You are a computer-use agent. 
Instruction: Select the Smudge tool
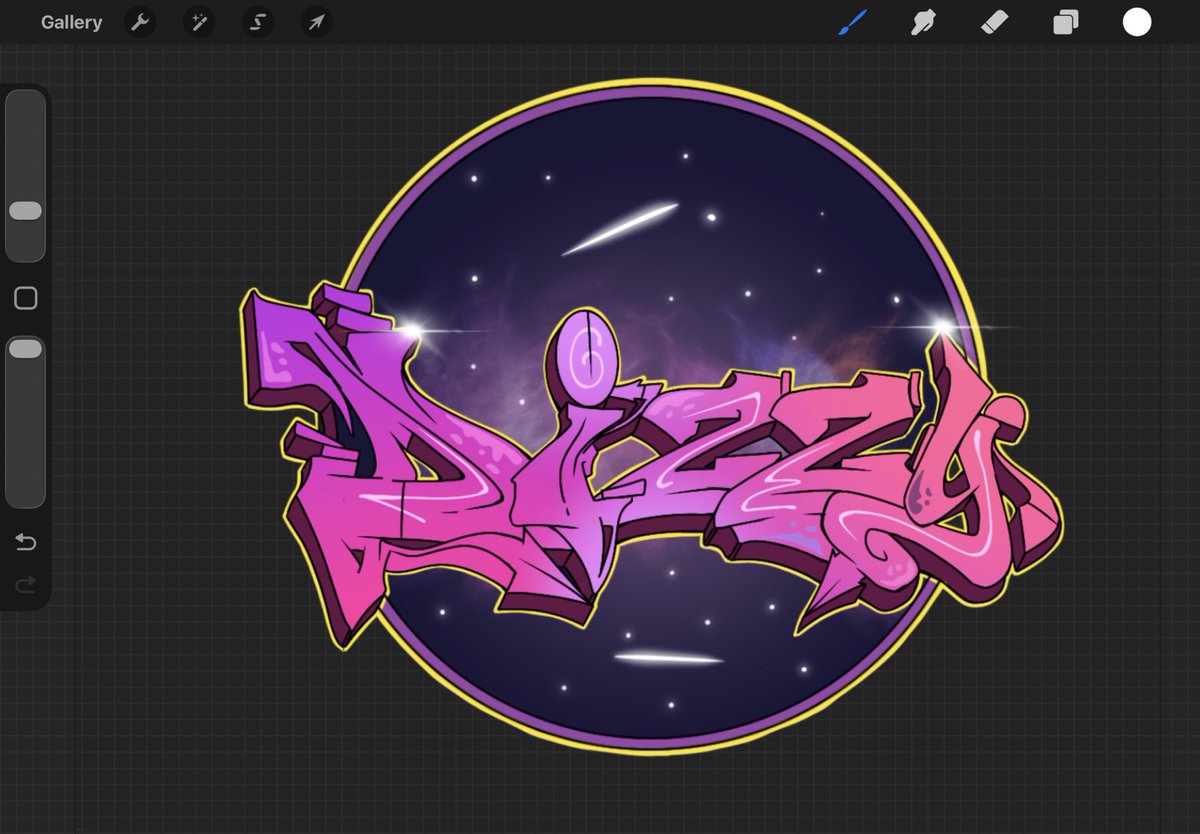(923, 22)
